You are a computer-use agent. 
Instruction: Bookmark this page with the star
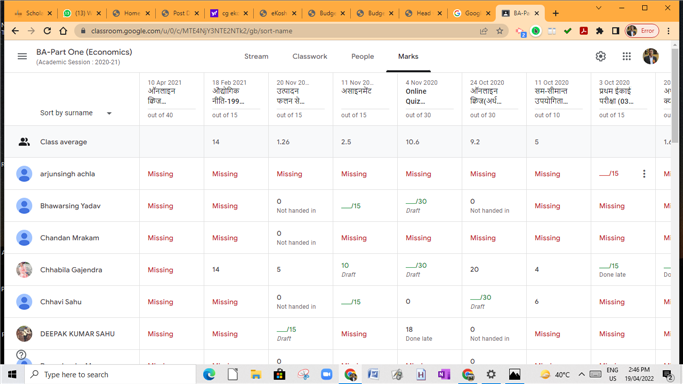click(500, 31)
